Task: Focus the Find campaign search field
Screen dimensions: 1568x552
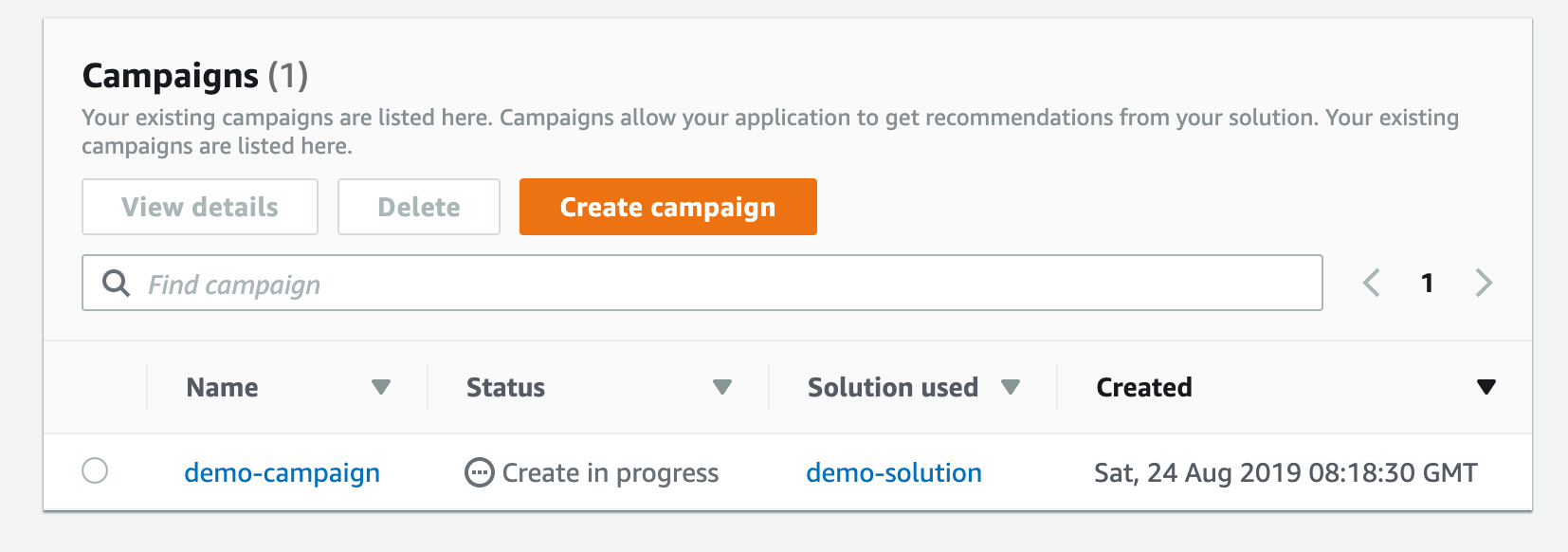Action: click(x=702, y=283)
